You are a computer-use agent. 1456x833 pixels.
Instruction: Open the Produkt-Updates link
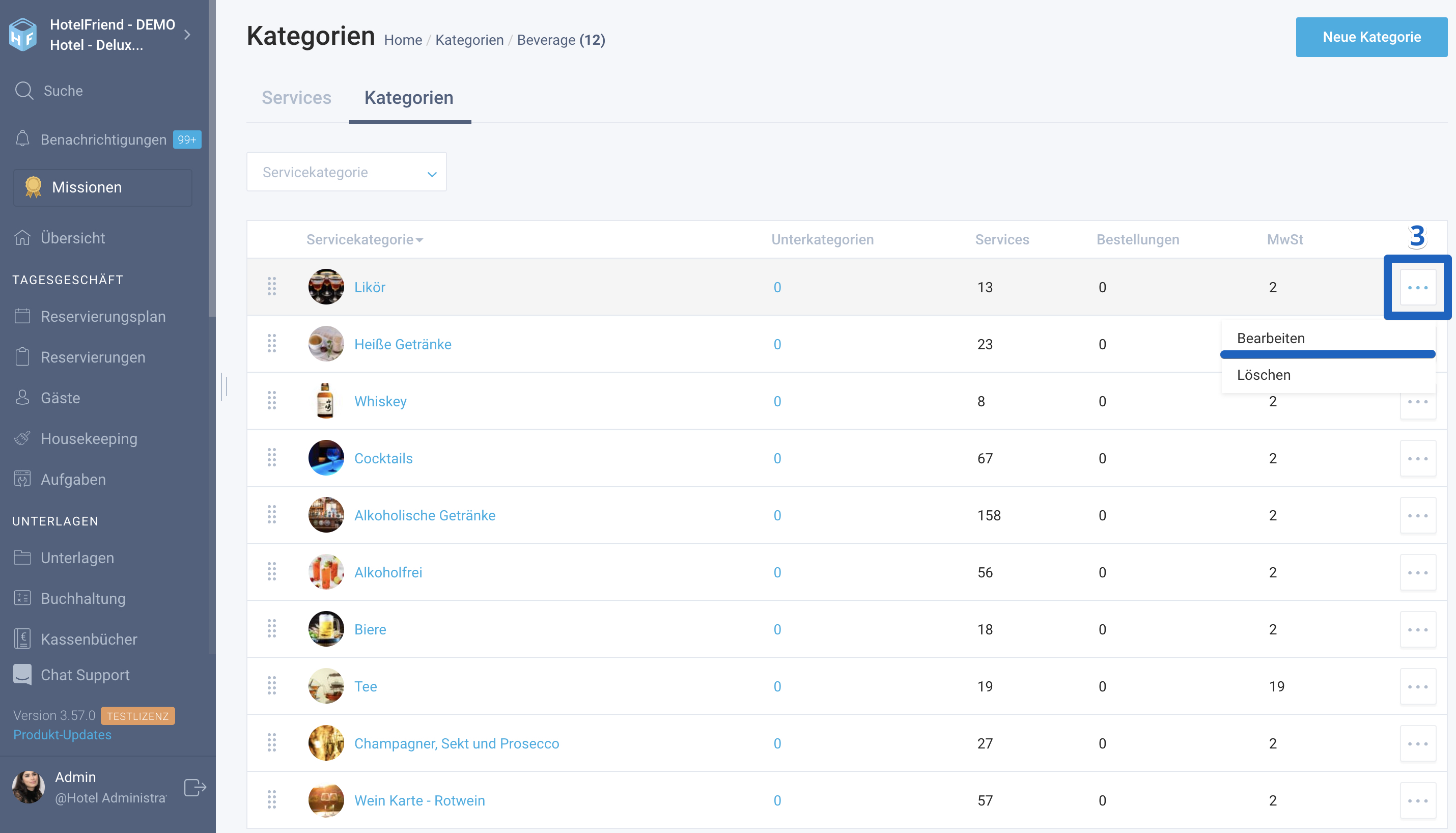coord(62,735)
